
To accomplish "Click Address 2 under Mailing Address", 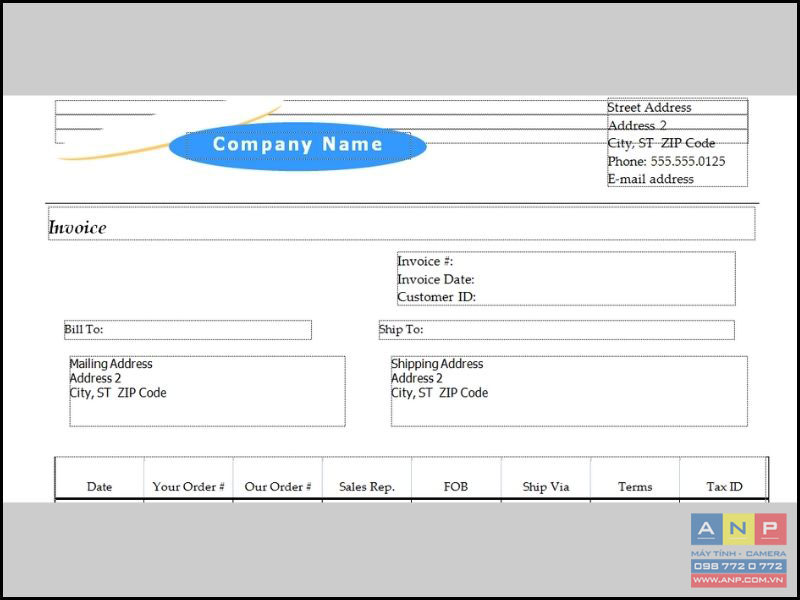I will 95,378.
